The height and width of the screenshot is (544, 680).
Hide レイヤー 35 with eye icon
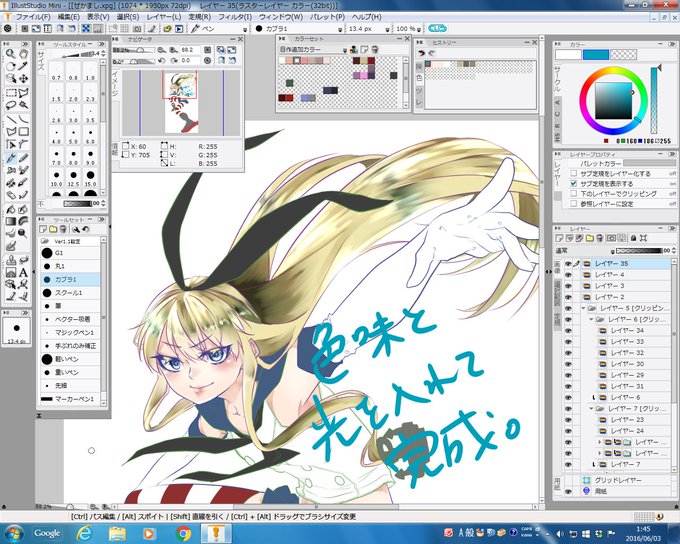(x=568, y=263)
